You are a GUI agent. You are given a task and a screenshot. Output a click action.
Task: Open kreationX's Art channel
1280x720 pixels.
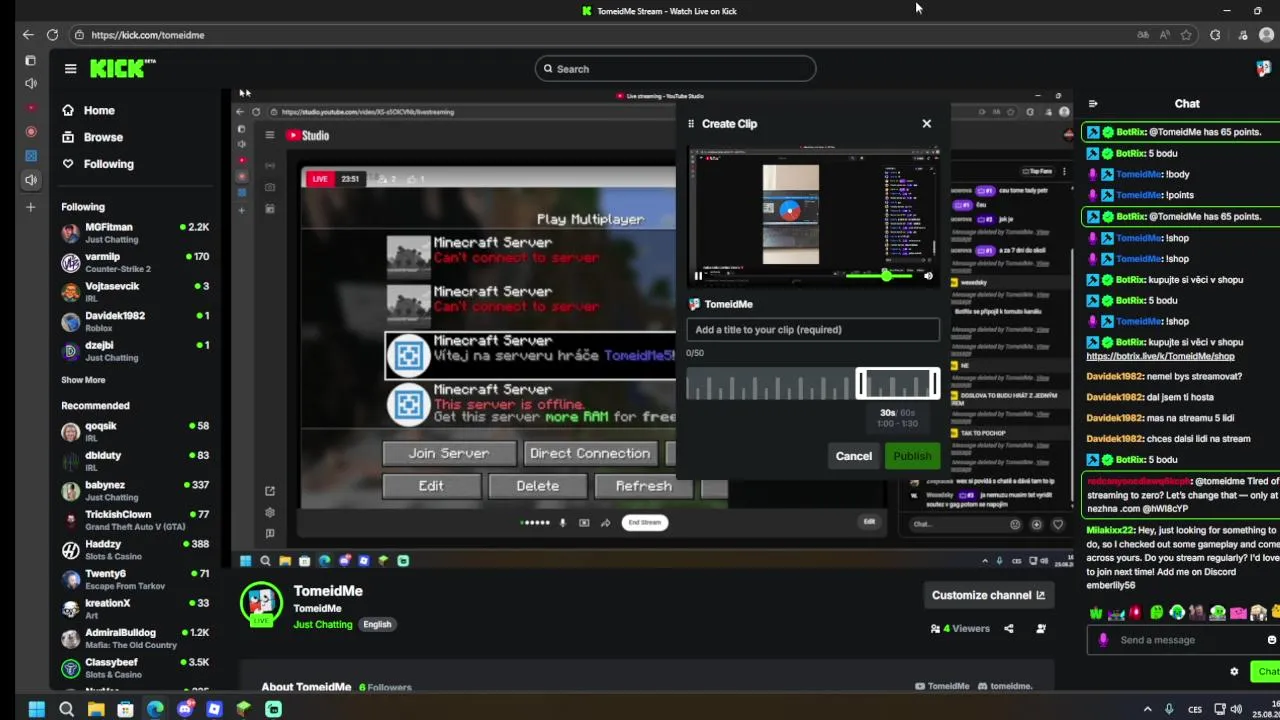pos(135,609)
